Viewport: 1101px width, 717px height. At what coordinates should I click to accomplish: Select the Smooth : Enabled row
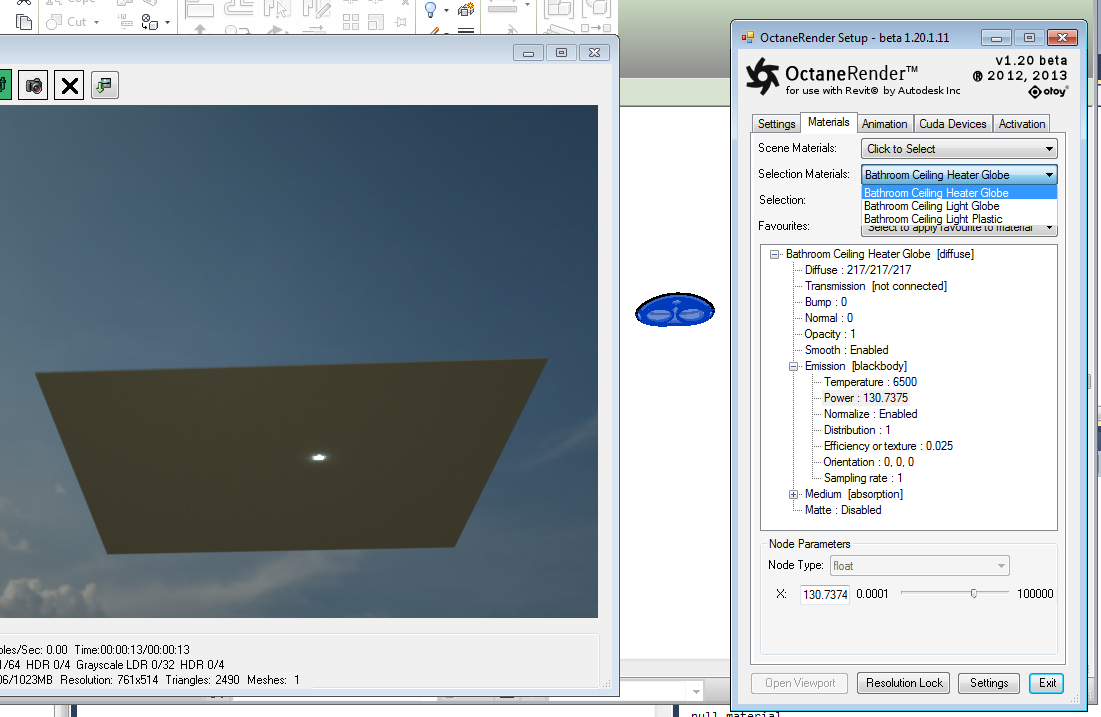[x=846, y=350]
